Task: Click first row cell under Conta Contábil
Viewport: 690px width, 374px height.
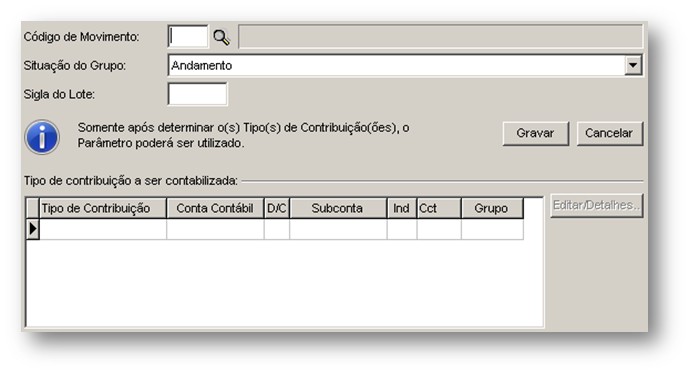Action: pos(215,229)
